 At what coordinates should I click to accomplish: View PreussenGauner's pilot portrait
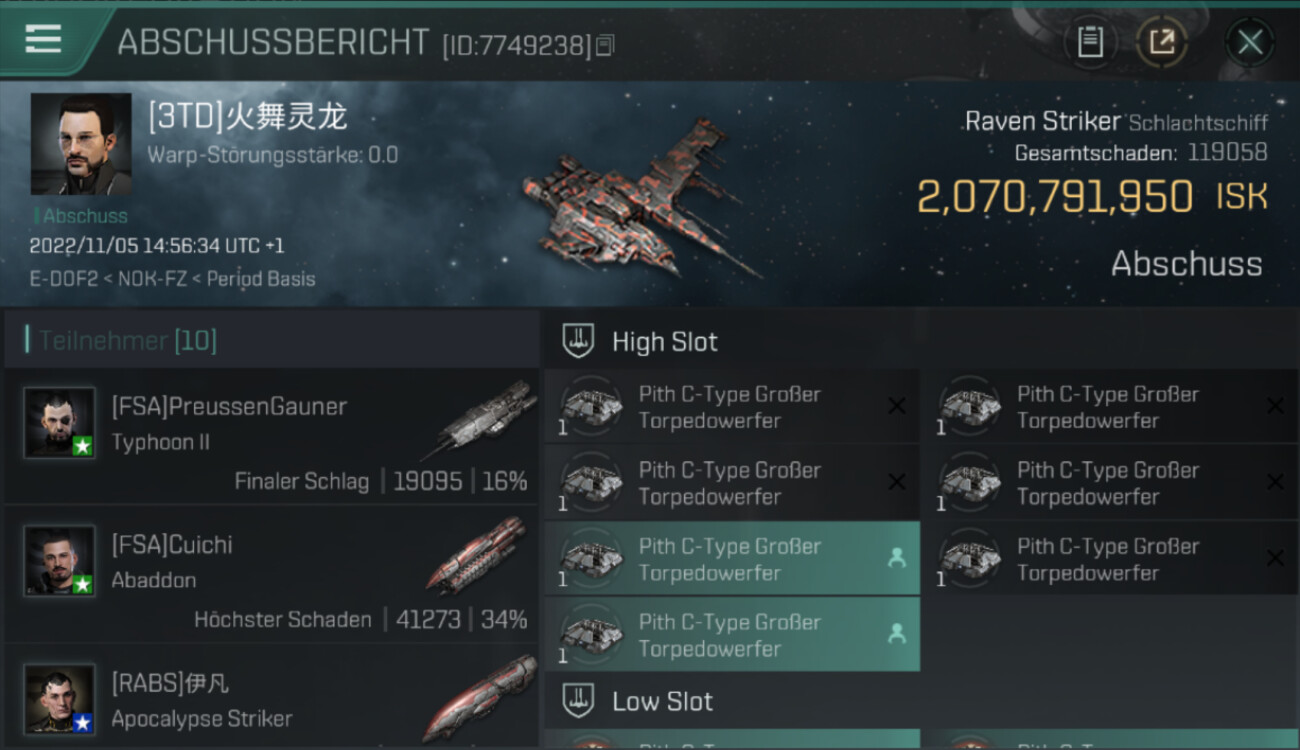[x=60, y=423]
